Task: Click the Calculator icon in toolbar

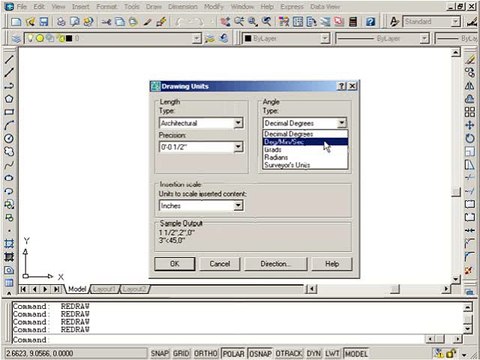Action: (353, 22)
